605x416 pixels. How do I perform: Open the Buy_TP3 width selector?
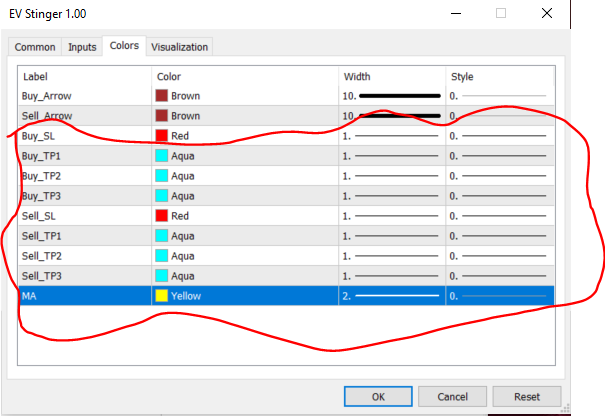tap(392, 196)
